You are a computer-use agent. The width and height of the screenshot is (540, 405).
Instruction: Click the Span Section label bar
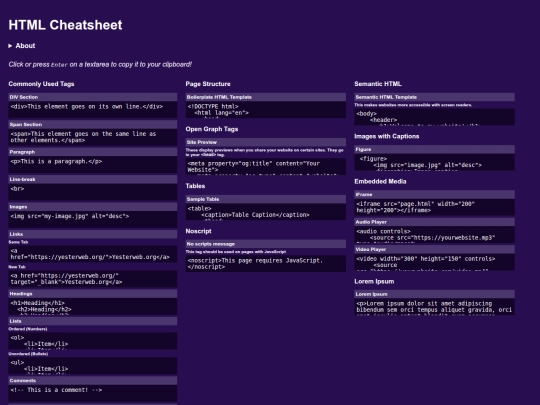tap(93, 124)
